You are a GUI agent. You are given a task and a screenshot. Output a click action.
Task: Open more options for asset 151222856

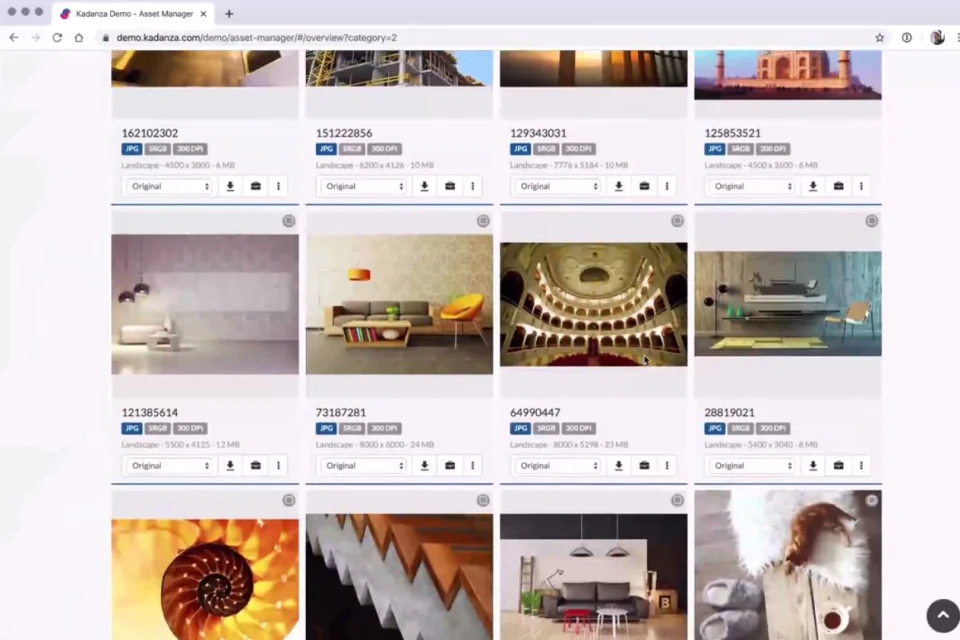(x=473, y=186)
